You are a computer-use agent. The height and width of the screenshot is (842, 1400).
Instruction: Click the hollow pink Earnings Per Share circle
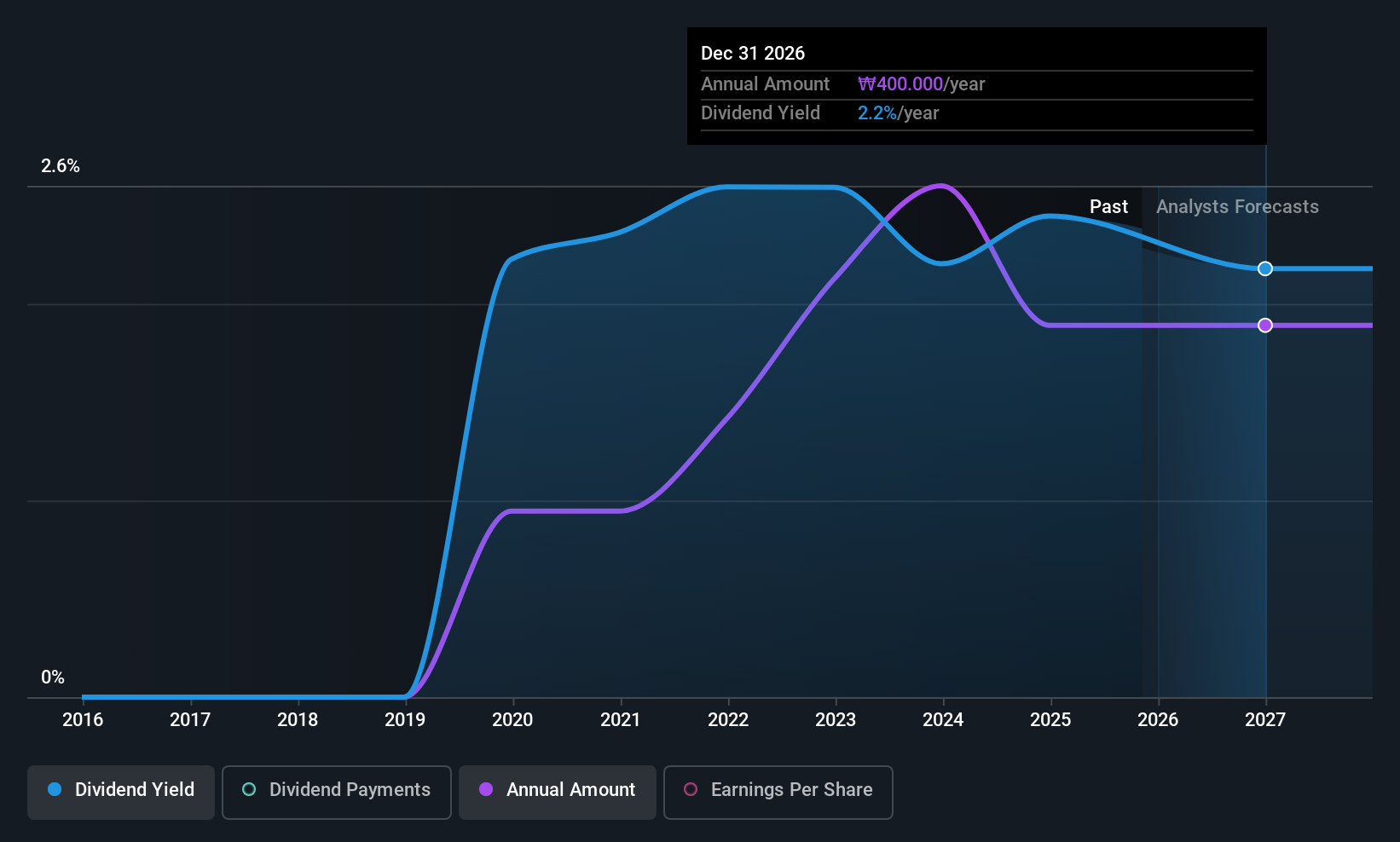coord(691,790)
